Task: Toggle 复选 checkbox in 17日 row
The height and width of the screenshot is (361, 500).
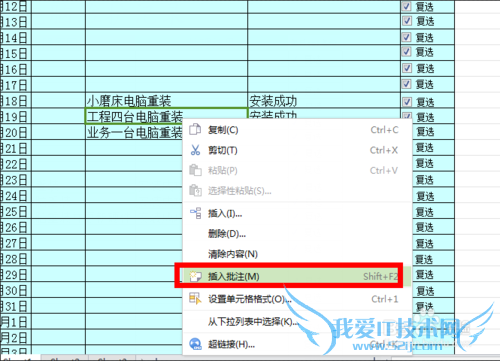Action: [407, 84]
